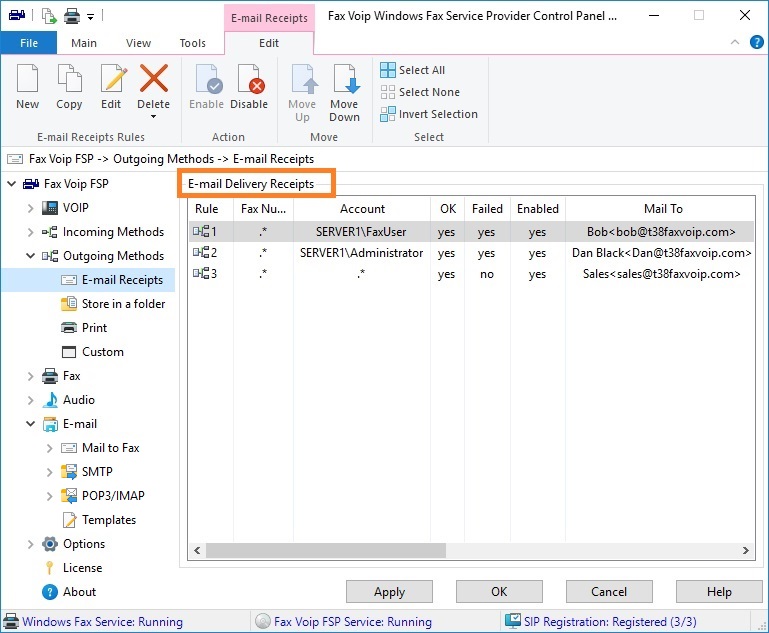Click the Move Down icon
Screen dimensions: 769x633
click(346, 78)
